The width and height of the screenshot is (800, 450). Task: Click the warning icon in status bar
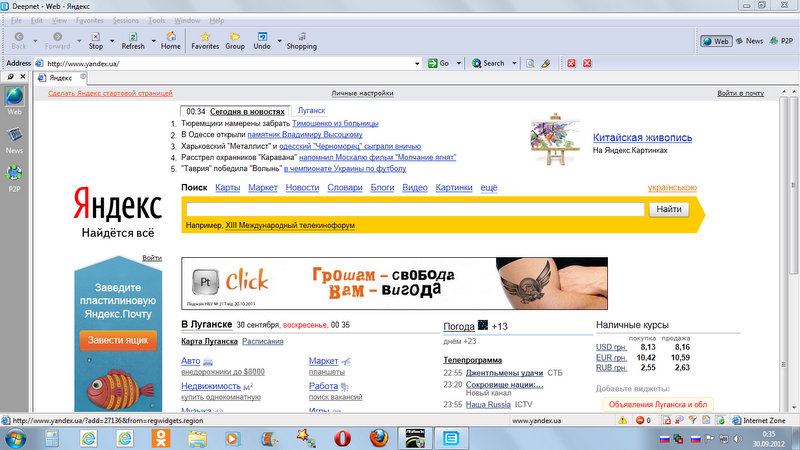tap(622, 420)
